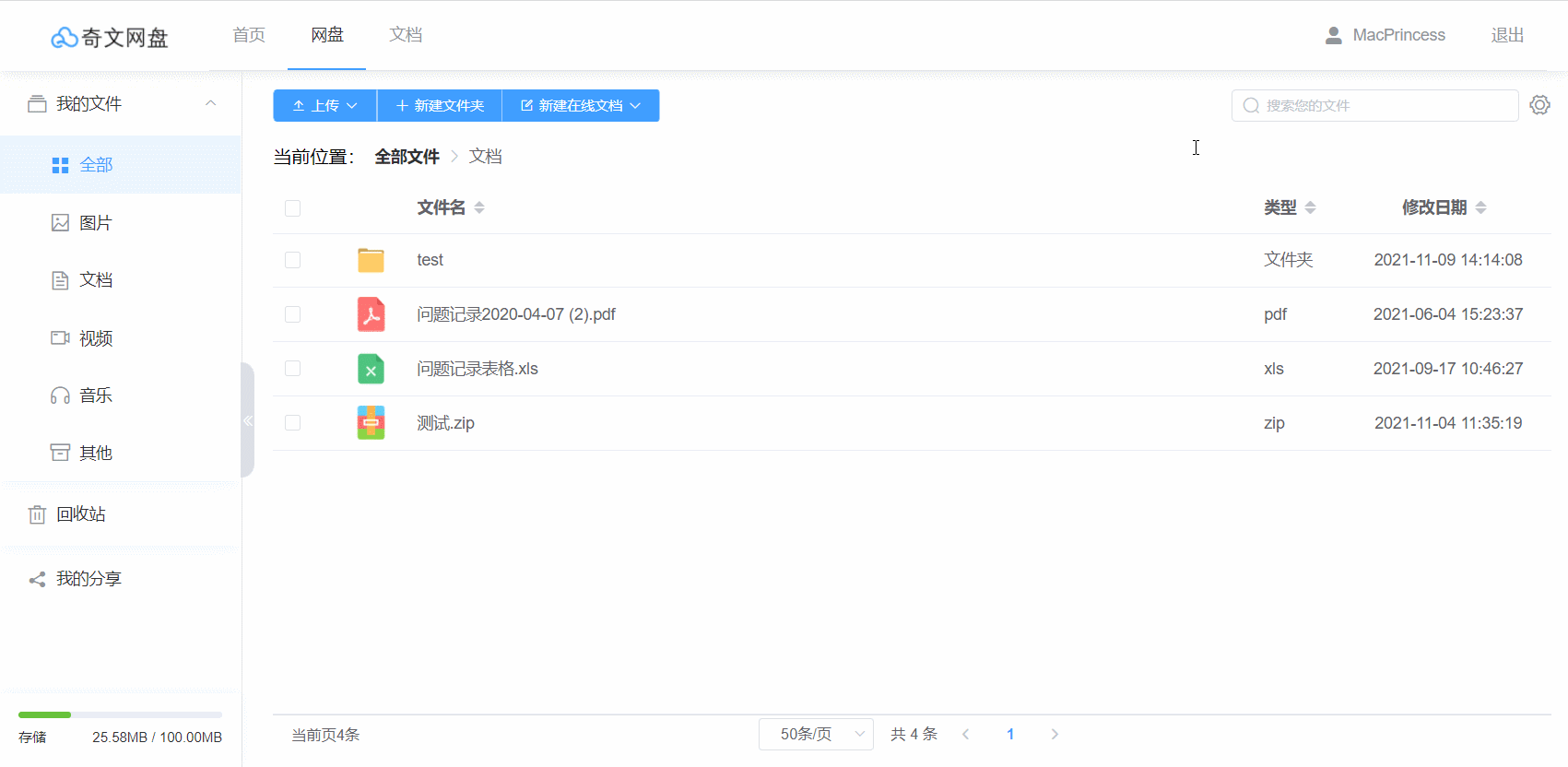The height and width of the screenshot is (767, 1568).
Task: Expand the upload (上传) dropdown
Action: [324, 106]
